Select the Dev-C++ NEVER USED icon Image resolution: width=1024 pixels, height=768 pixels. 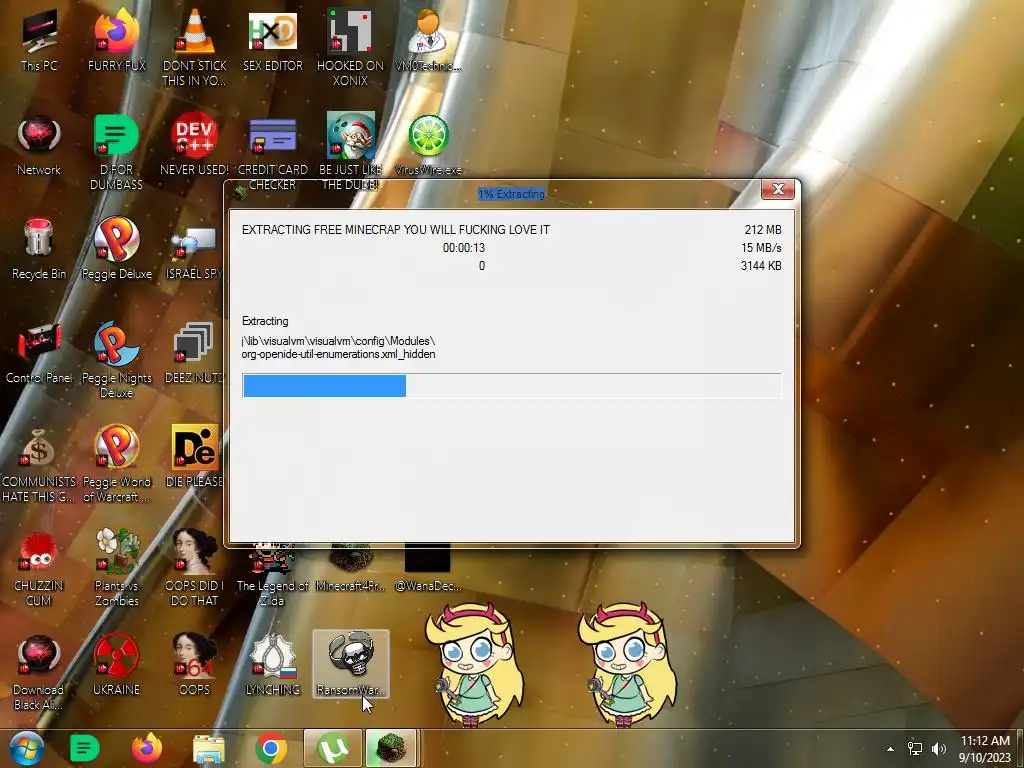[x=195, y=145]
